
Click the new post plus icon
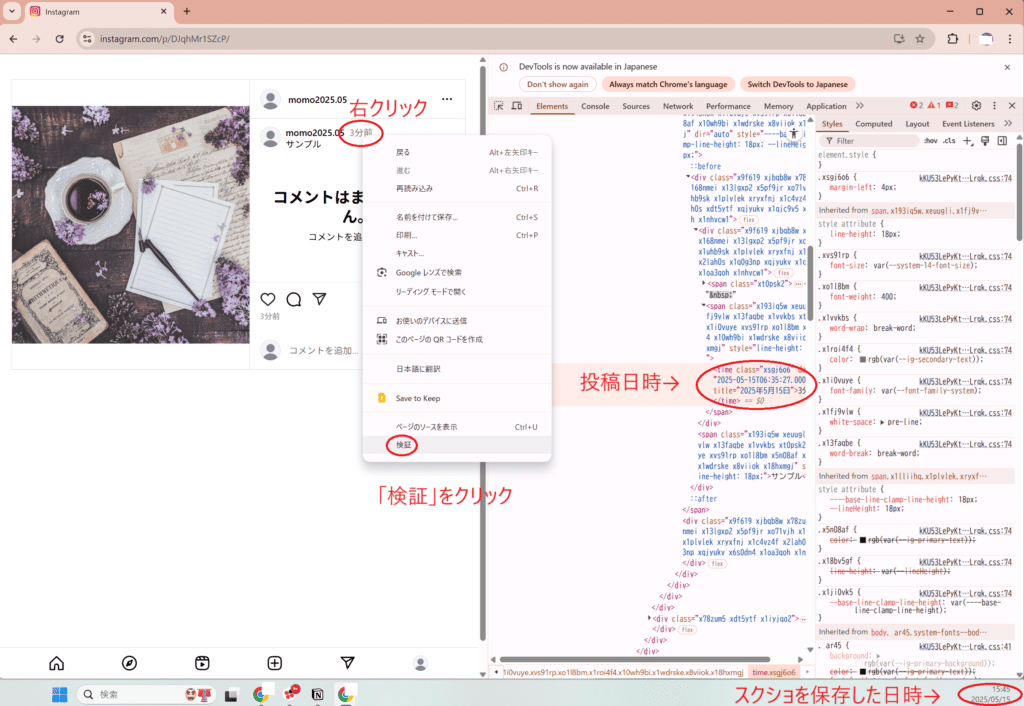coord(275,663)
